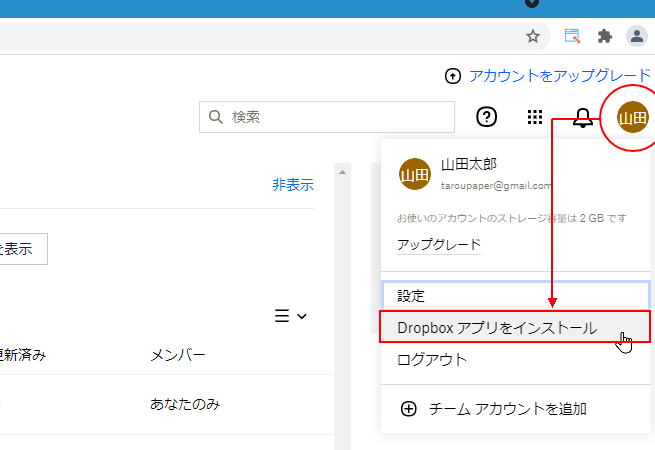Sort by the 更新済み column header
Viewport: 655px width, 450px height.
(x=23, y=355)
